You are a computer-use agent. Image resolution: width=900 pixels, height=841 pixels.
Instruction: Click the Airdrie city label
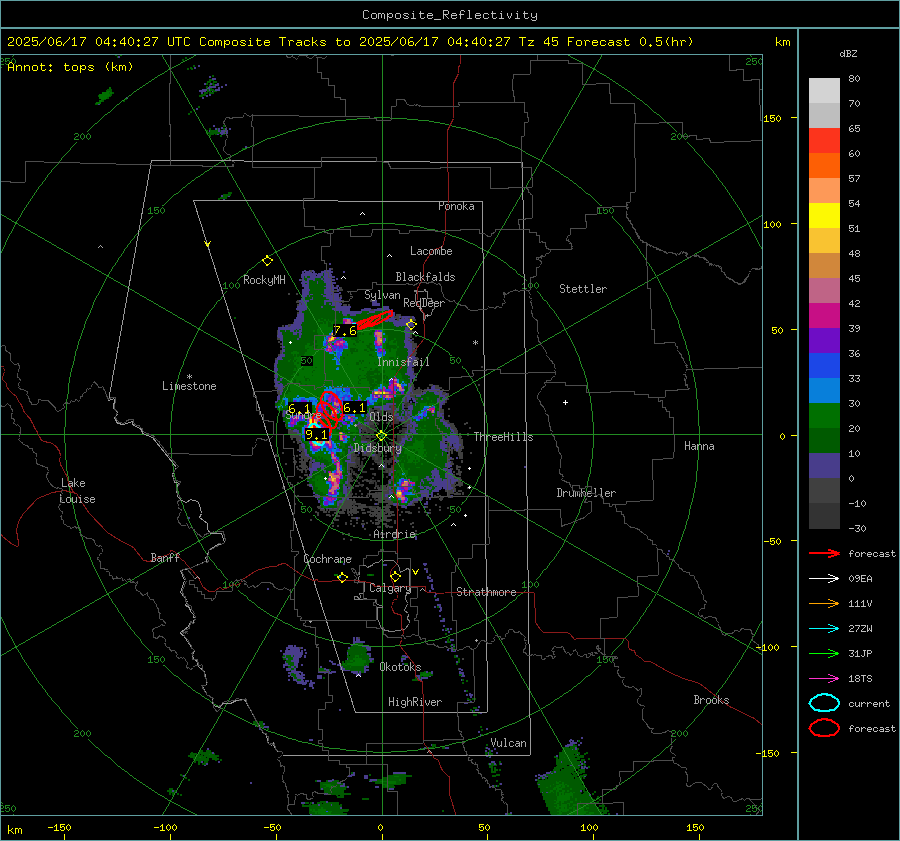(x=394, y=534)
